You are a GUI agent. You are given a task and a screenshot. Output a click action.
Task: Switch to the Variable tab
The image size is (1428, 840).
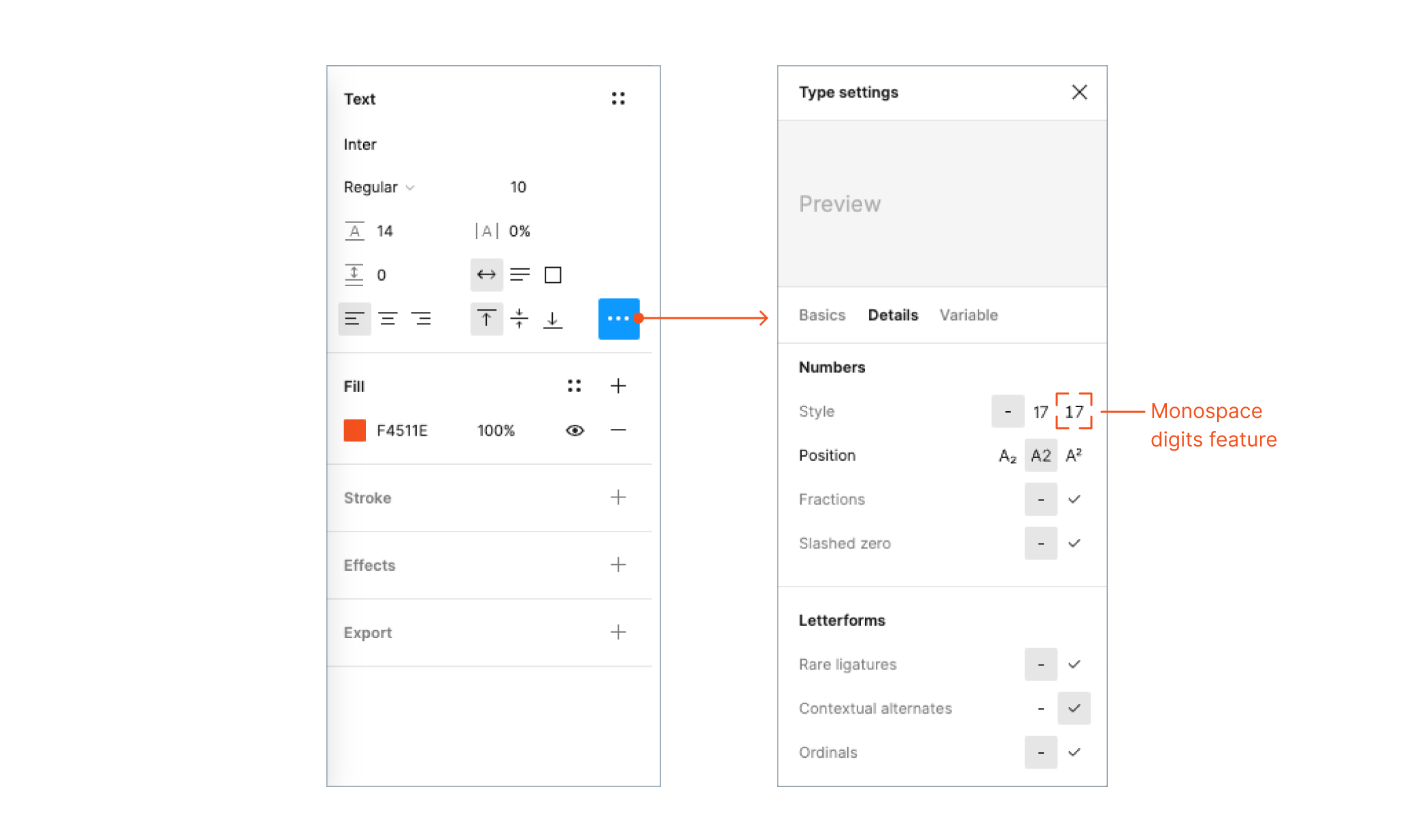click(968, 315)
